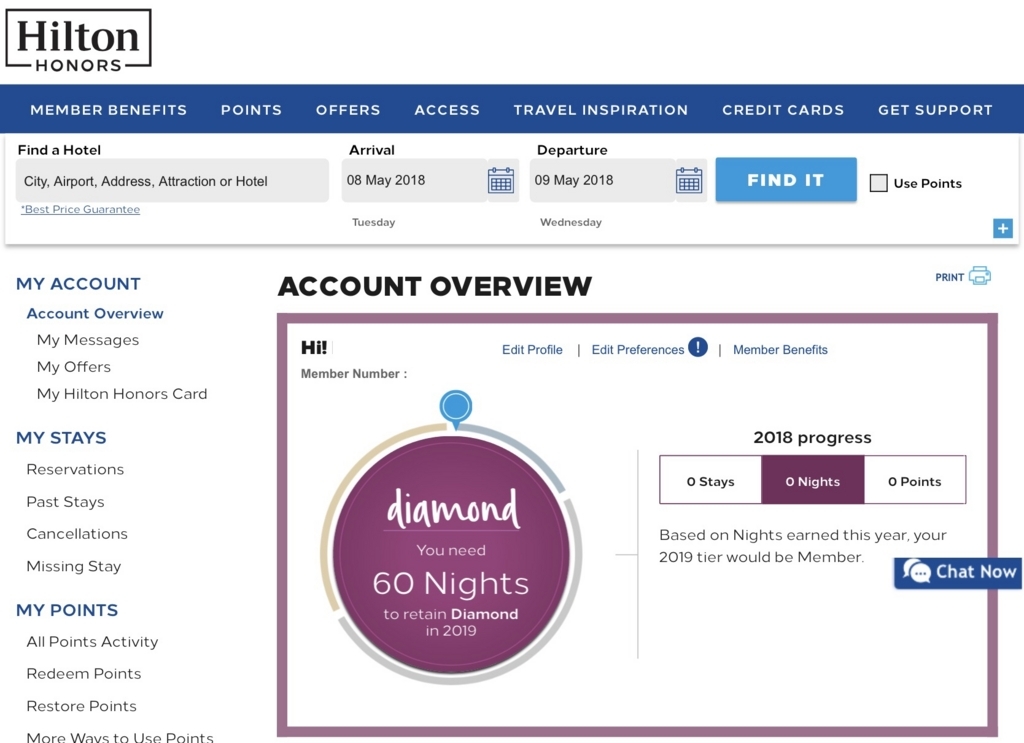
Task: Click the Departure date field
Action: 602,180
